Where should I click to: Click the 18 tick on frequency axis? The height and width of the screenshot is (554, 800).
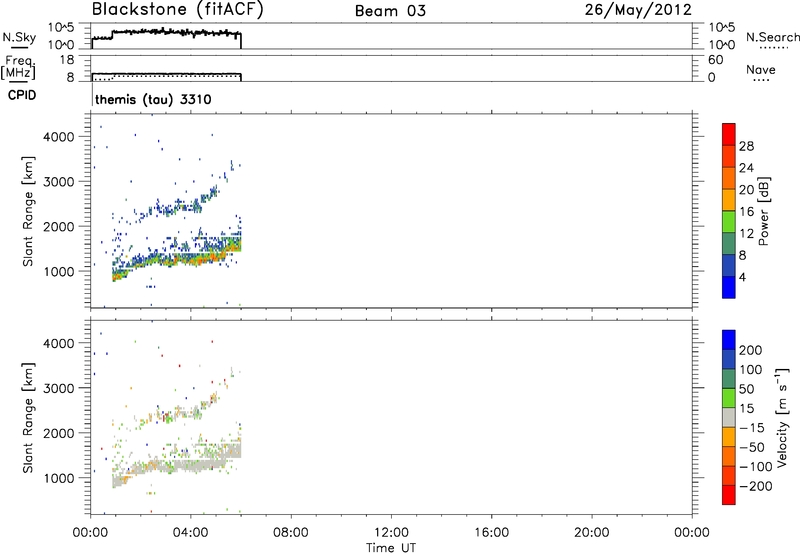pos(66,60)
